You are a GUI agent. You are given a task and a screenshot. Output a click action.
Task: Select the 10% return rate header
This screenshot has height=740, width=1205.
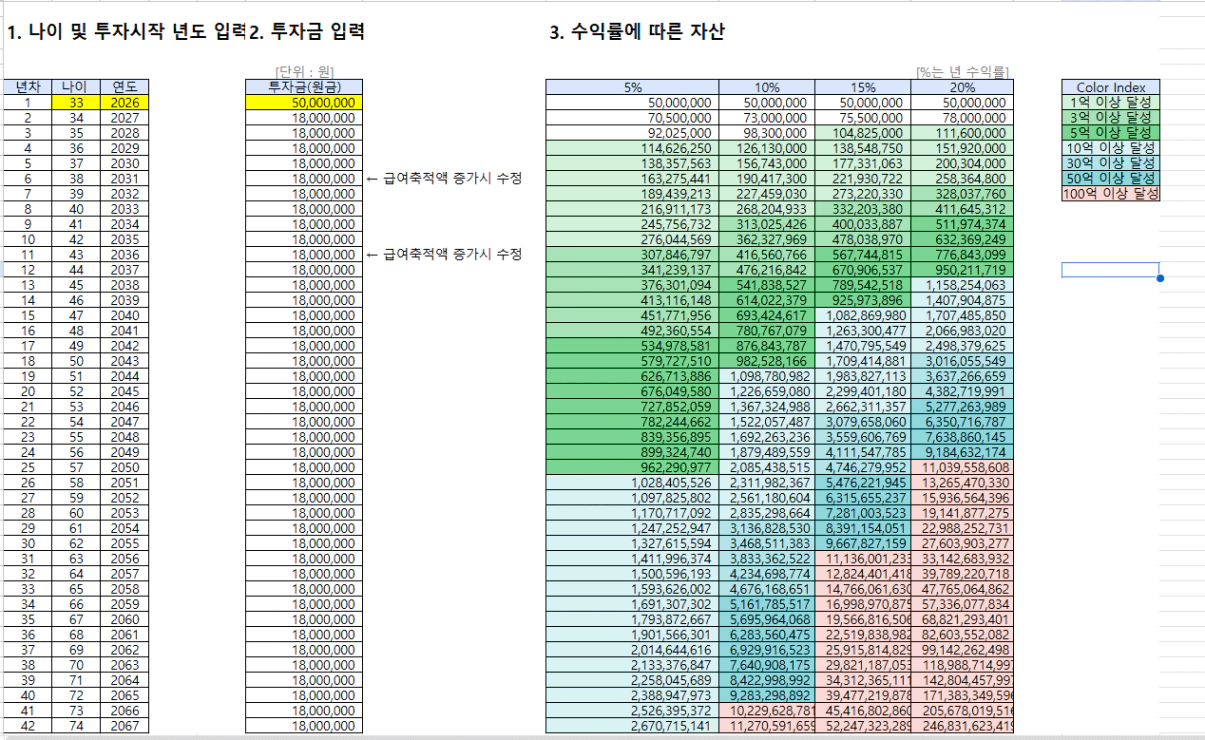(x=767, y=87)
